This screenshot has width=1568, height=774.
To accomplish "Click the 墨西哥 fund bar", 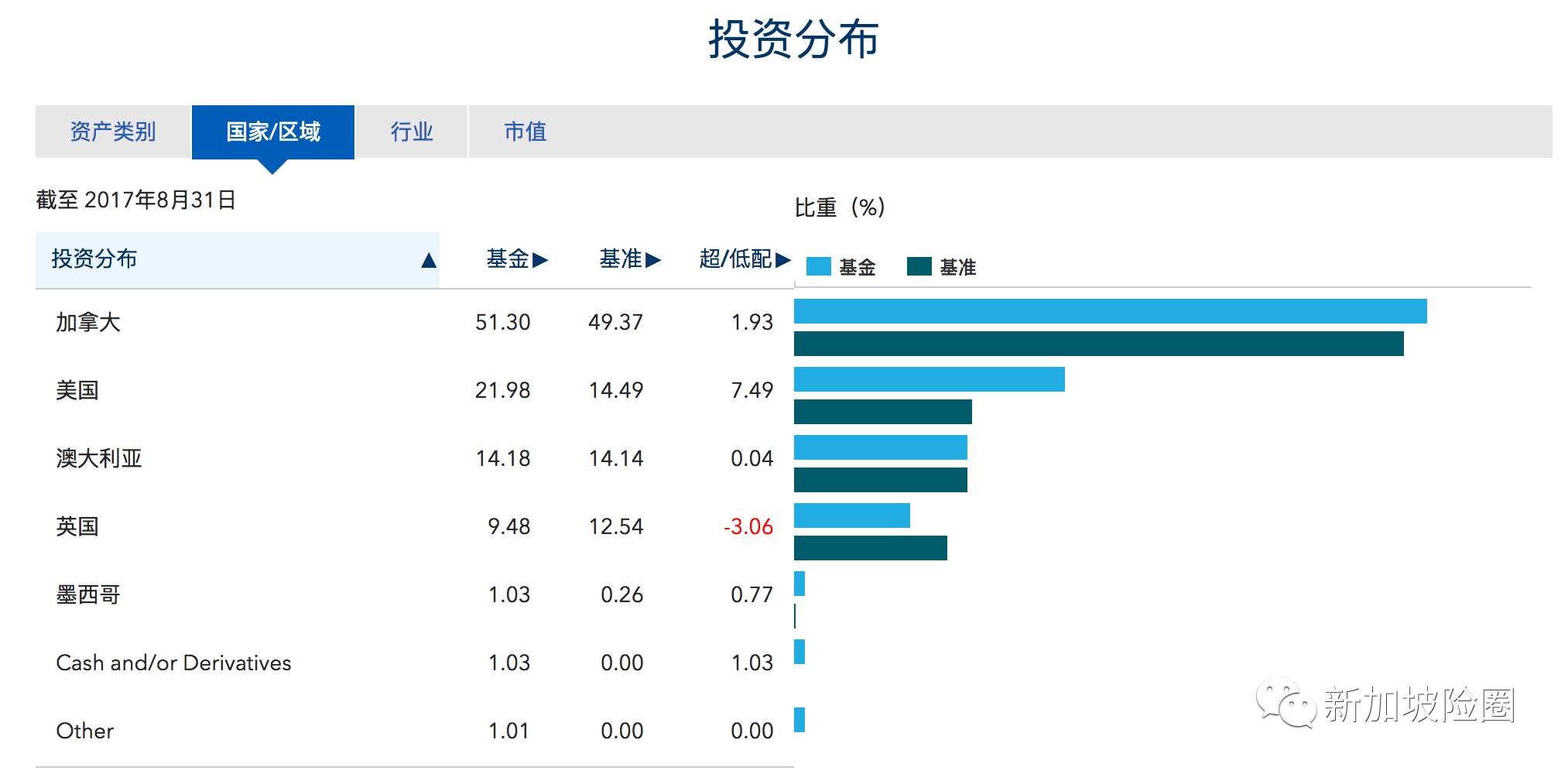I will click(x=799, y=584).
